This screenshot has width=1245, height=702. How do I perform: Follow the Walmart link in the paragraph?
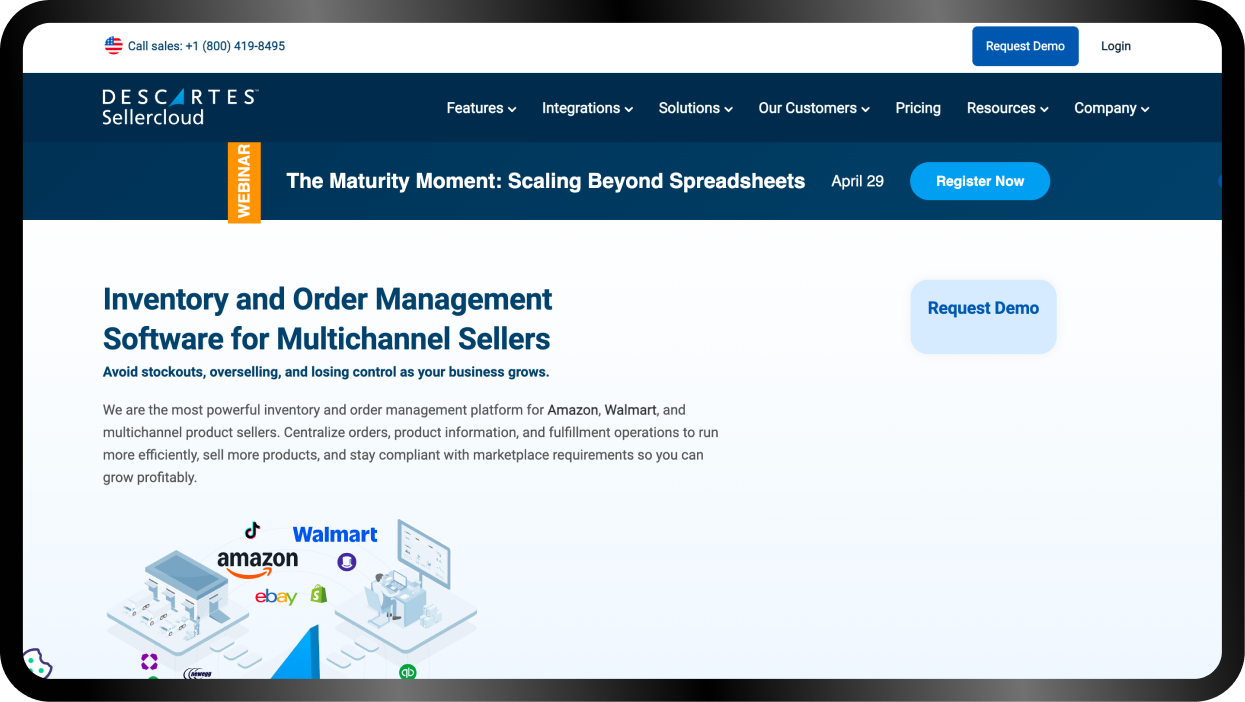[x=630, y=410]
